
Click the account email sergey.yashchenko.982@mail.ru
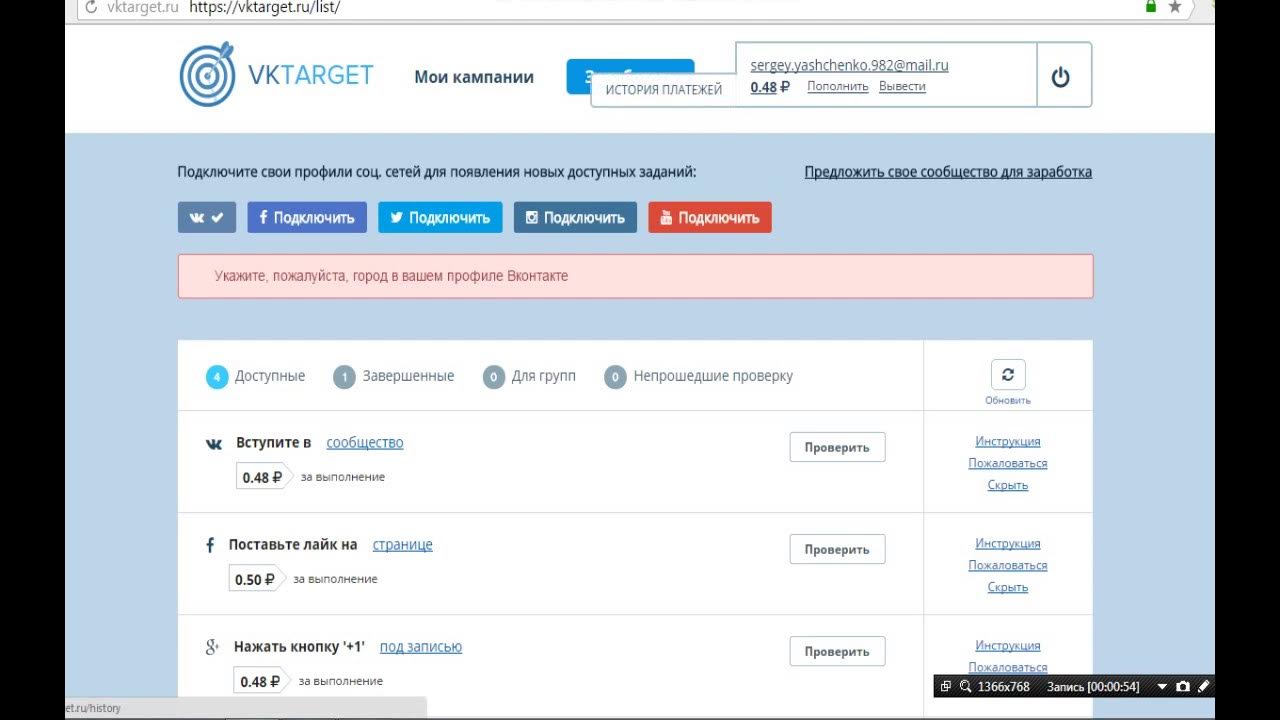tap(849, 65)
